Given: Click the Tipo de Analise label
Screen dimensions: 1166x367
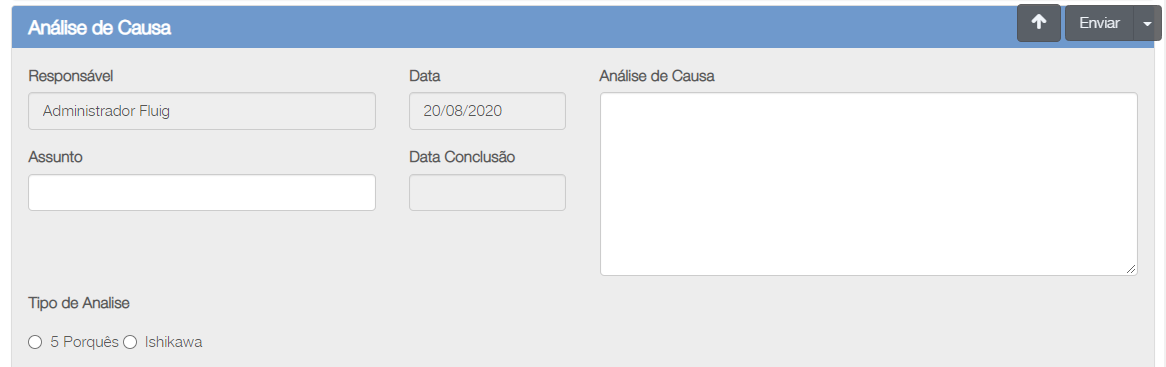Looking at the screenshot, I should [79, 302].
